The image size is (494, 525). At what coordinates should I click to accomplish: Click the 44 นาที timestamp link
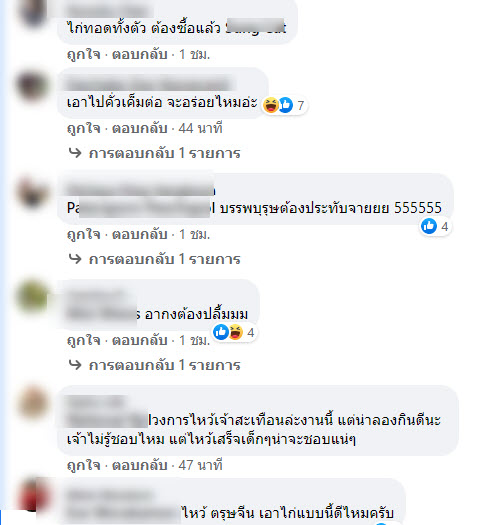tap(200, 128)
